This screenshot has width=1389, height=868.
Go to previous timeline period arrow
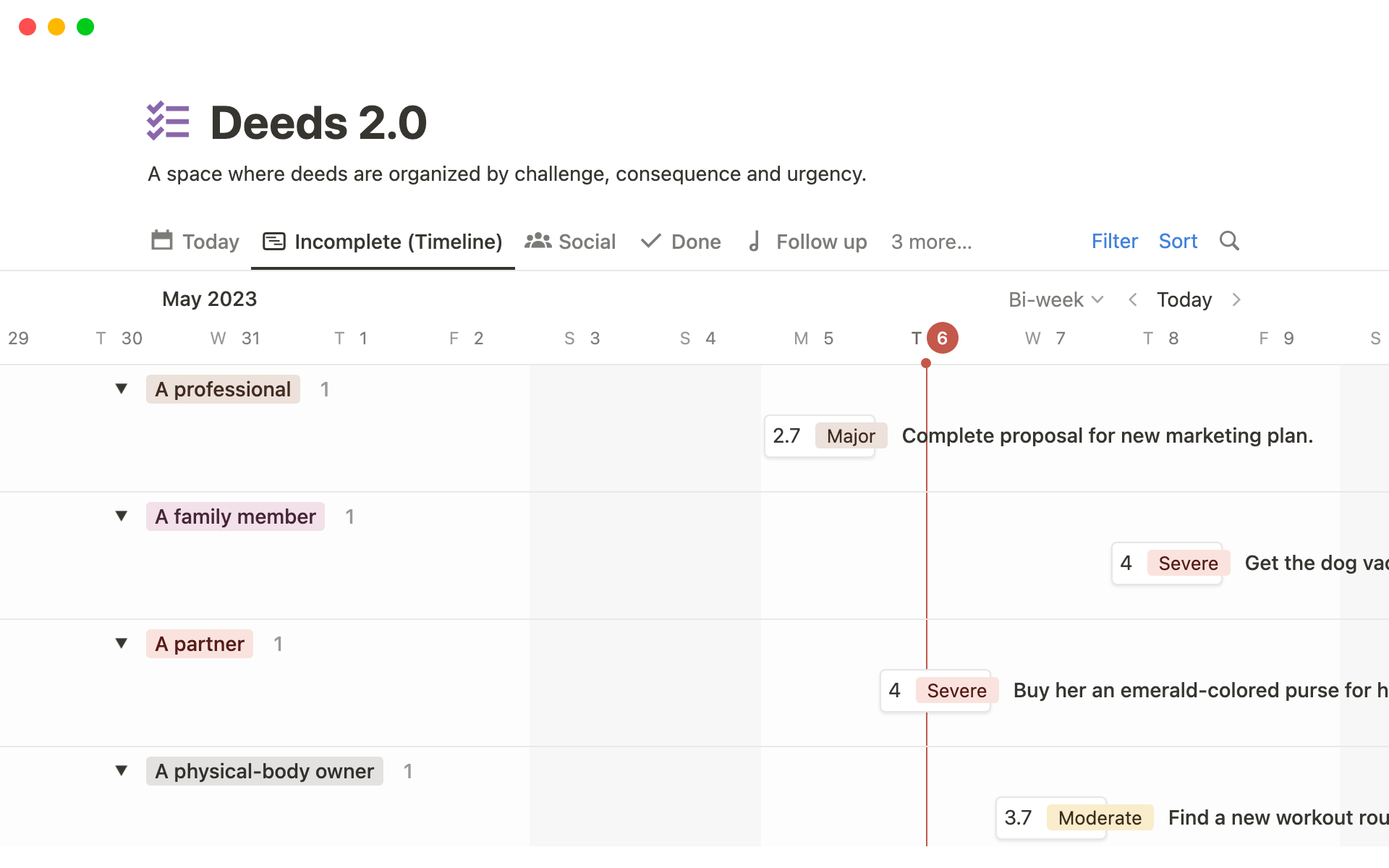pyautogui.click(x=1133, y=299)
